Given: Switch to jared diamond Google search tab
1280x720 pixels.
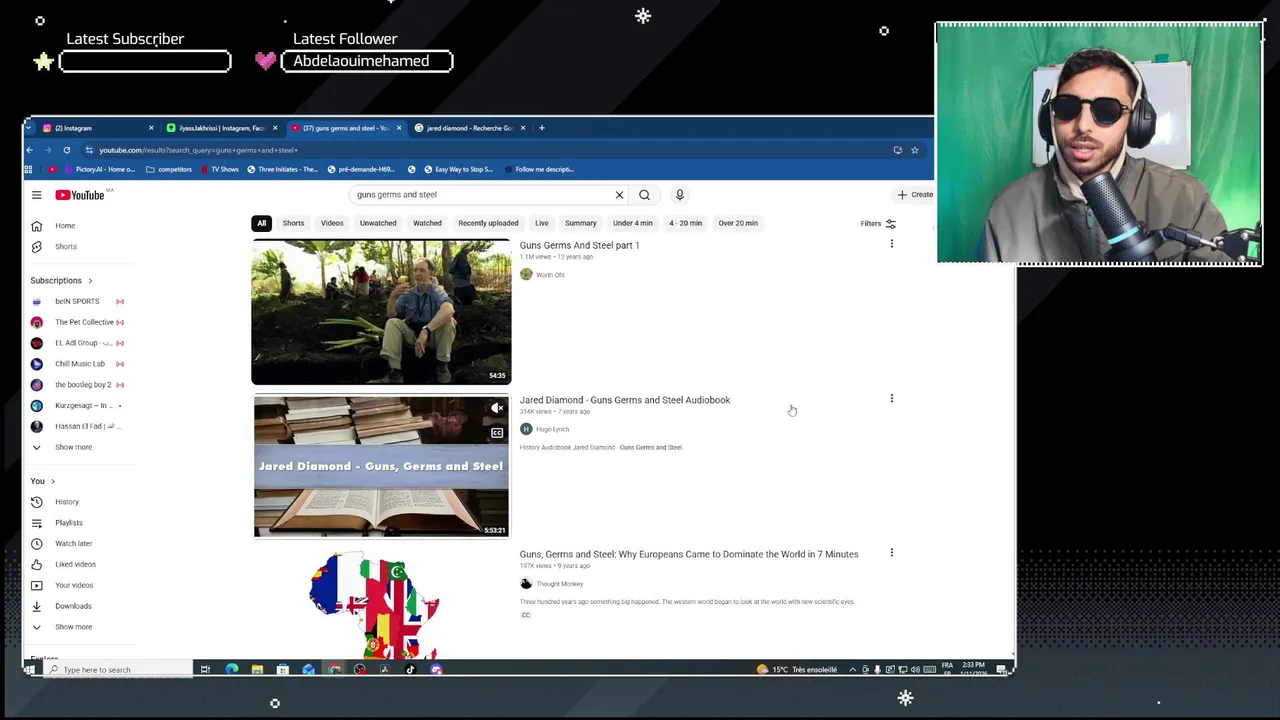Looking at the screenshot, I should coord(468,128).
